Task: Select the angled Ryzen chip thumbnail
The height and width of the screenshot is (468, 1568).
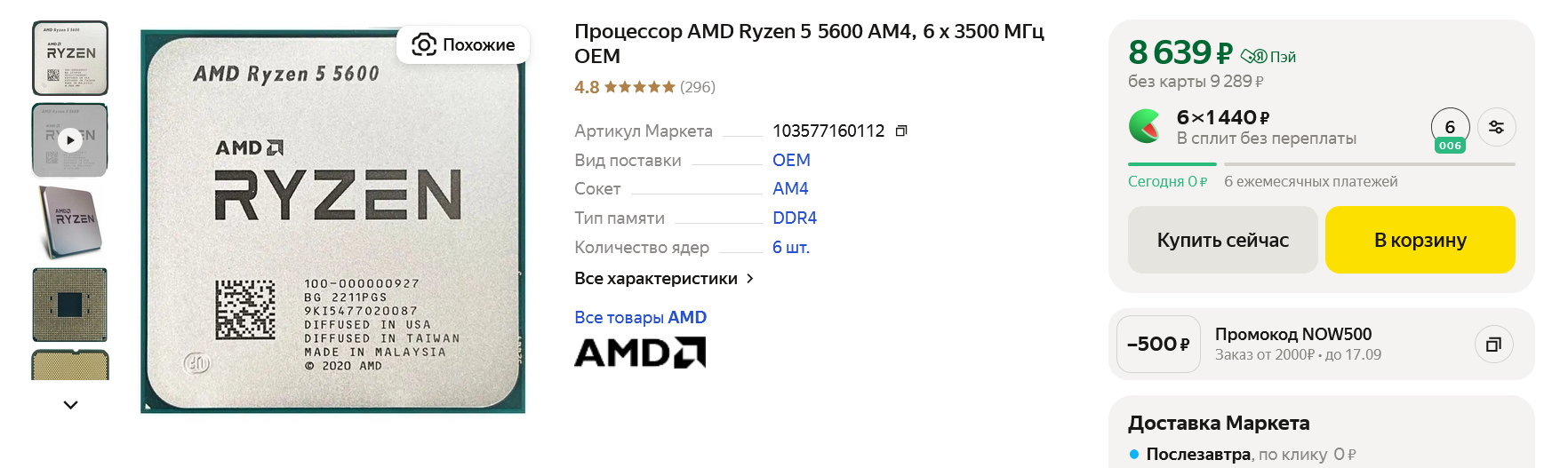Action: (x=70, y=222)
